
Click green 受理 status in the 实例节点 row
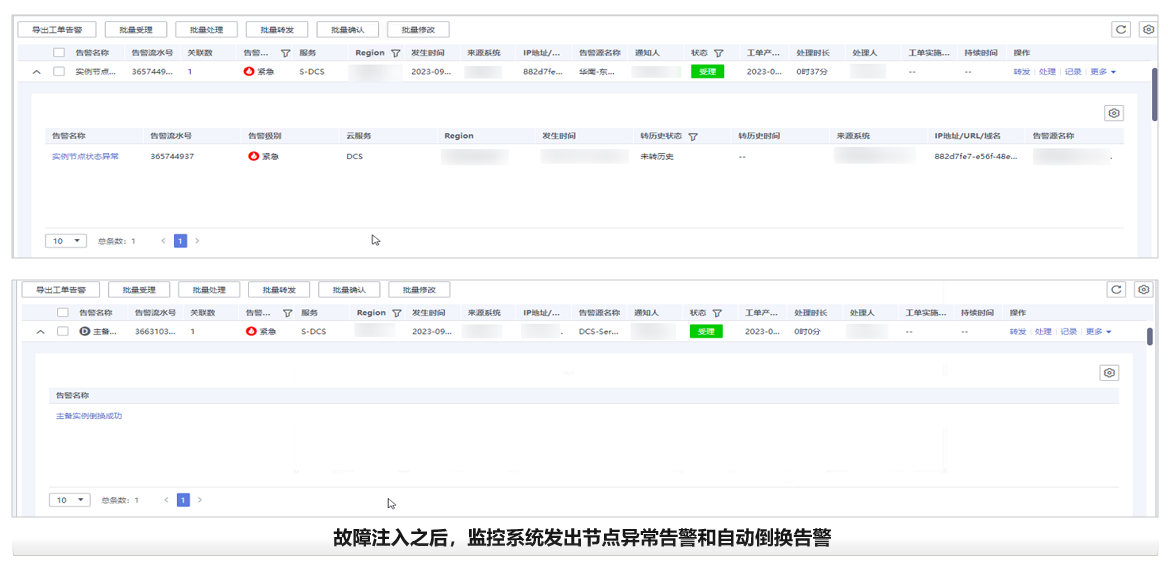(708, 72)
